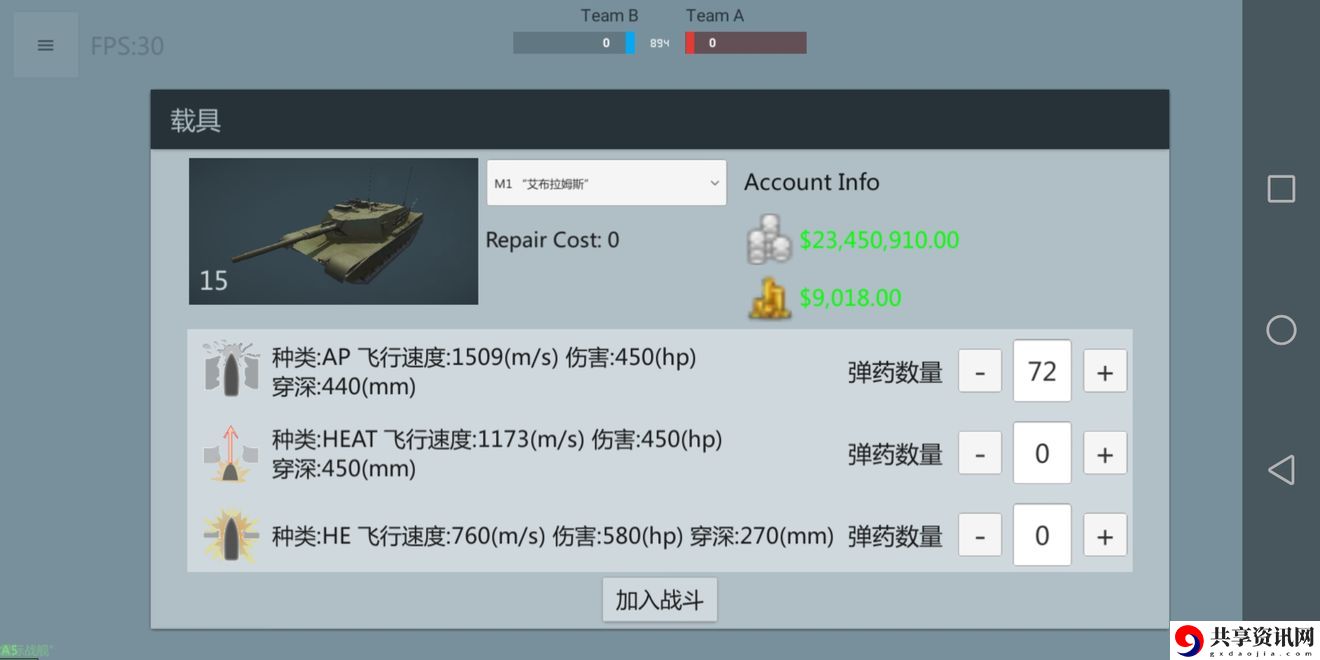This screenshot has width=1320, height=660.
Task: Click the Team A label
Action: point(715,16)
